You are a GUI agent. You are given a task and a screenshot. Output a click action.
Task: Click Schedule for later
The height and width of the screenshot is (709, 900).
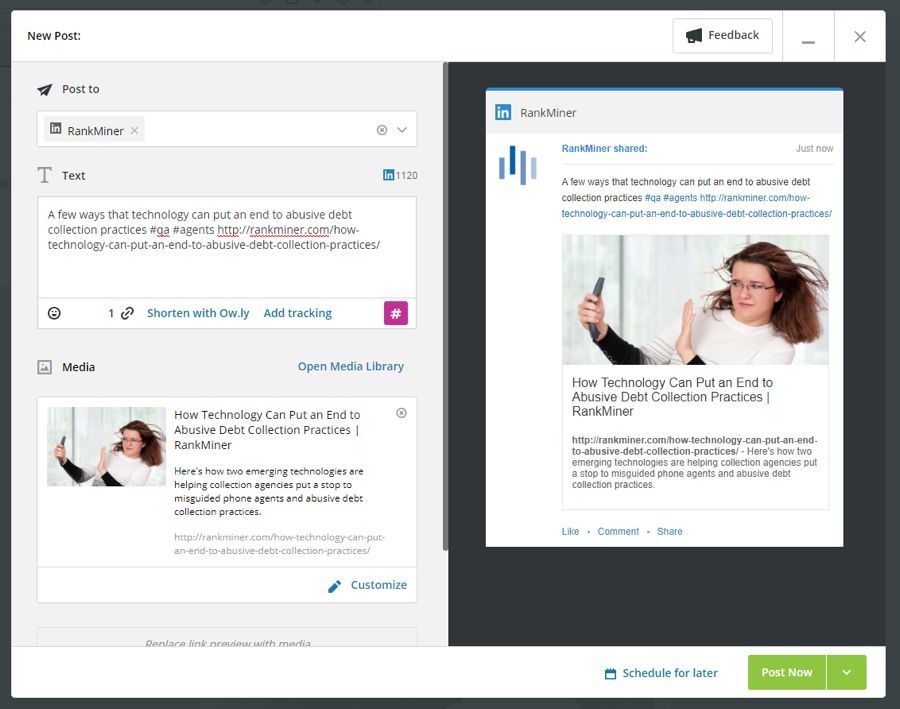tap(670, 673)
